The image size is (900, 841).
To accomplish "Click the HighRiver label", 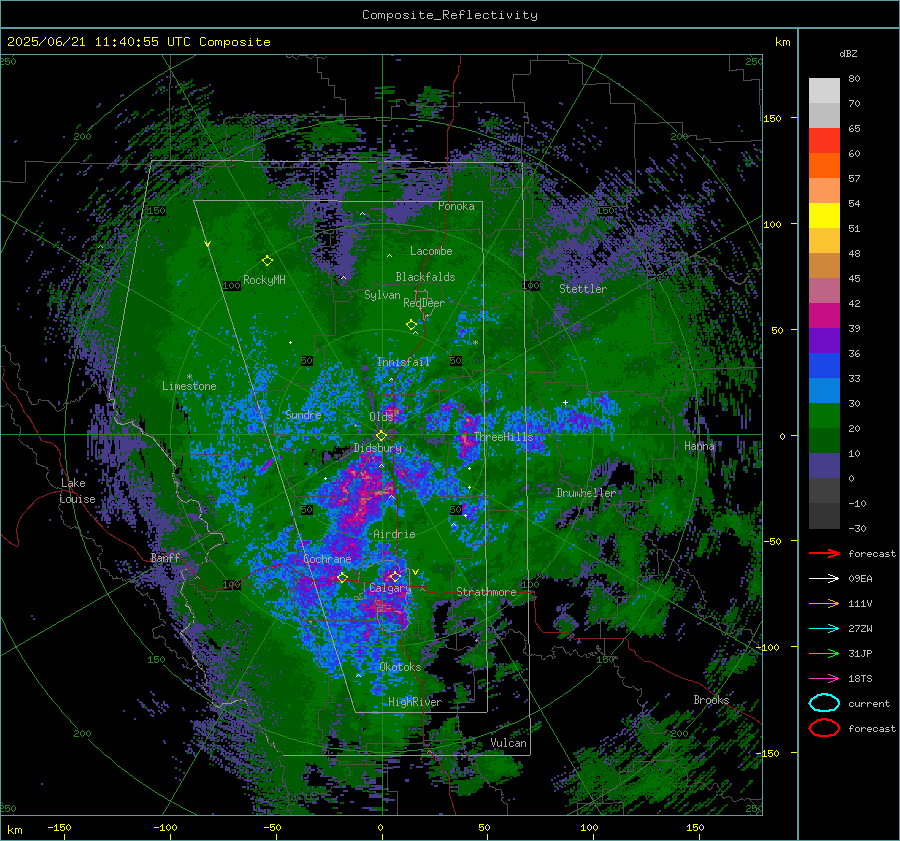I will tap(415, 702).
